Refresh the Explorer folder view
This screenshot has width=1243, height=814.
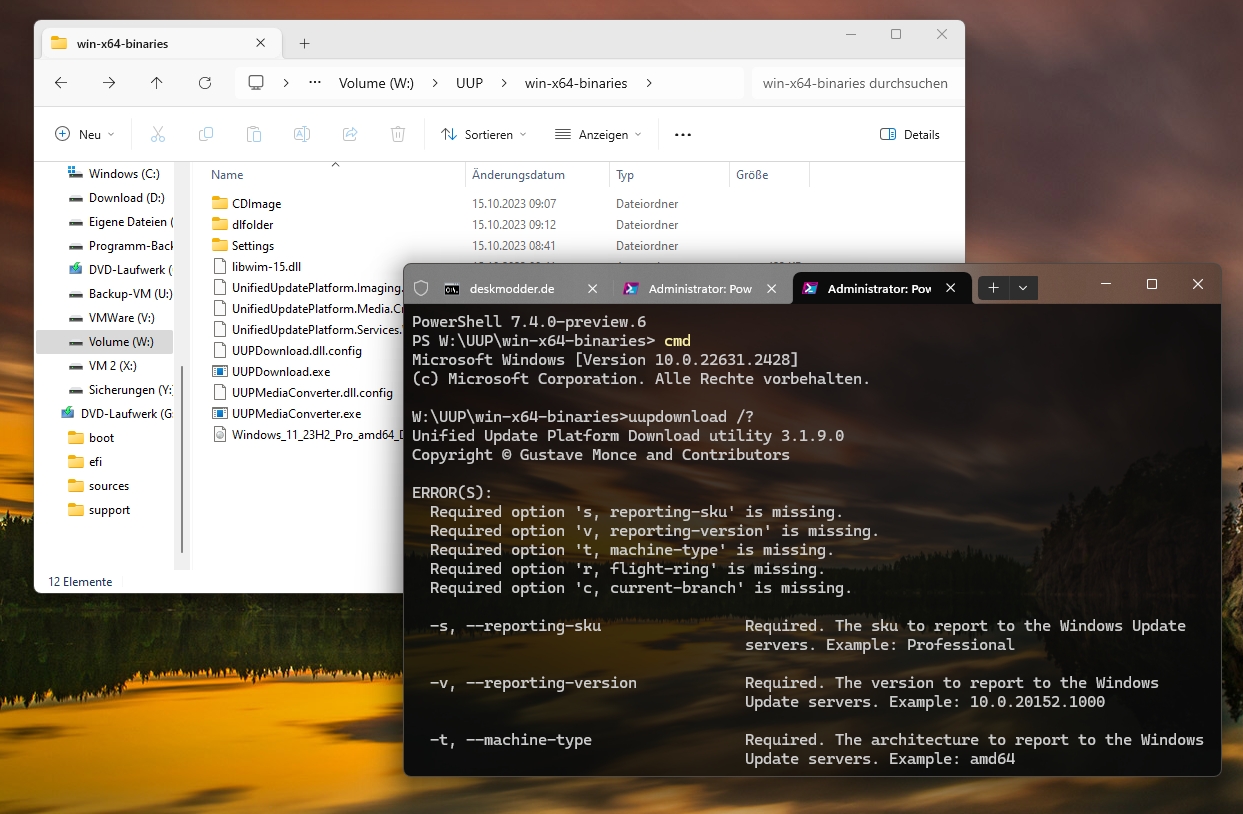point(205,83)
